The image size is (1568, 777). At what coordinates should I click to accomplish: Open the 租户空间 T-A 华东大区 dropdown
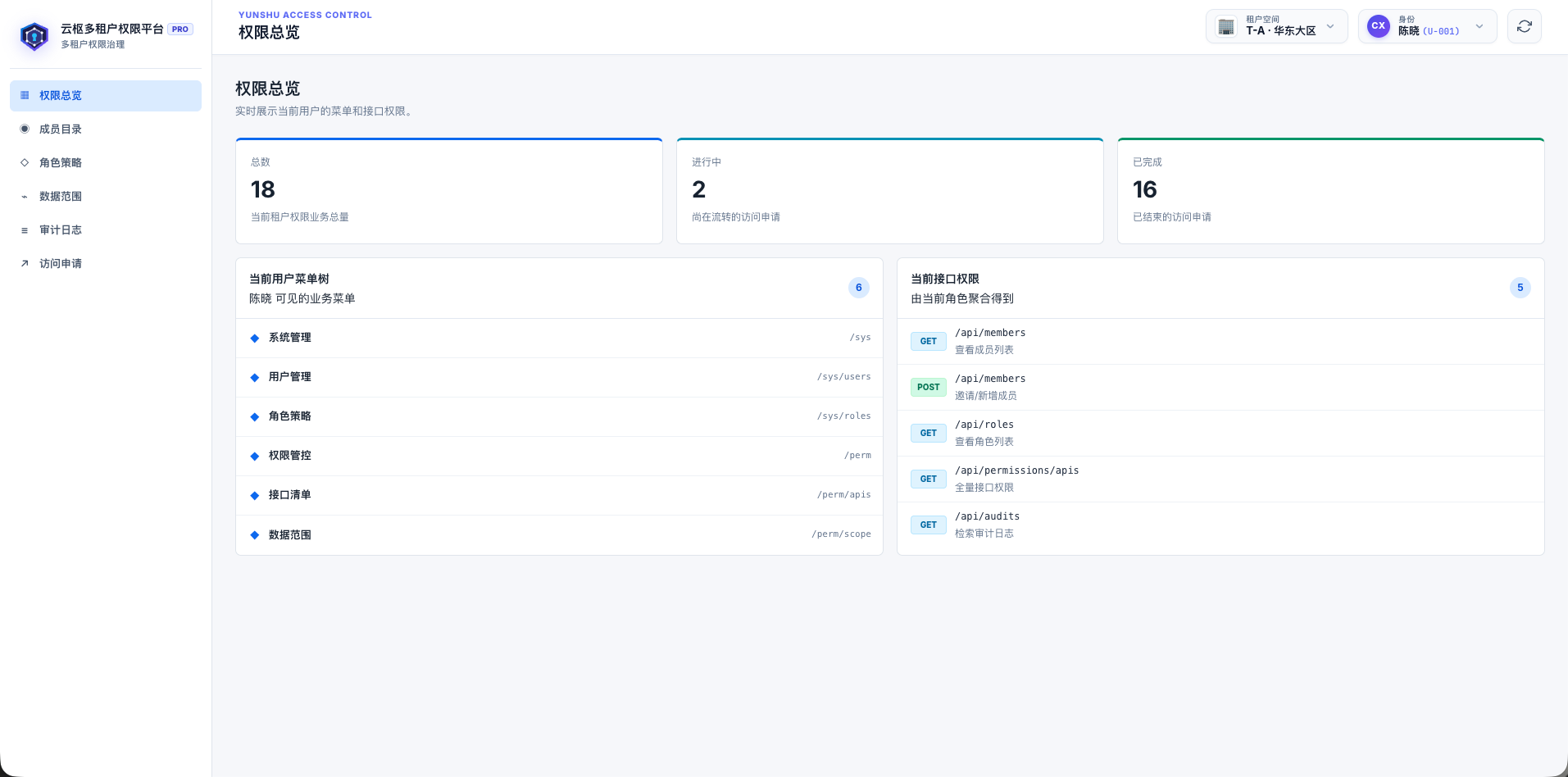click(x=1277, y=26)
